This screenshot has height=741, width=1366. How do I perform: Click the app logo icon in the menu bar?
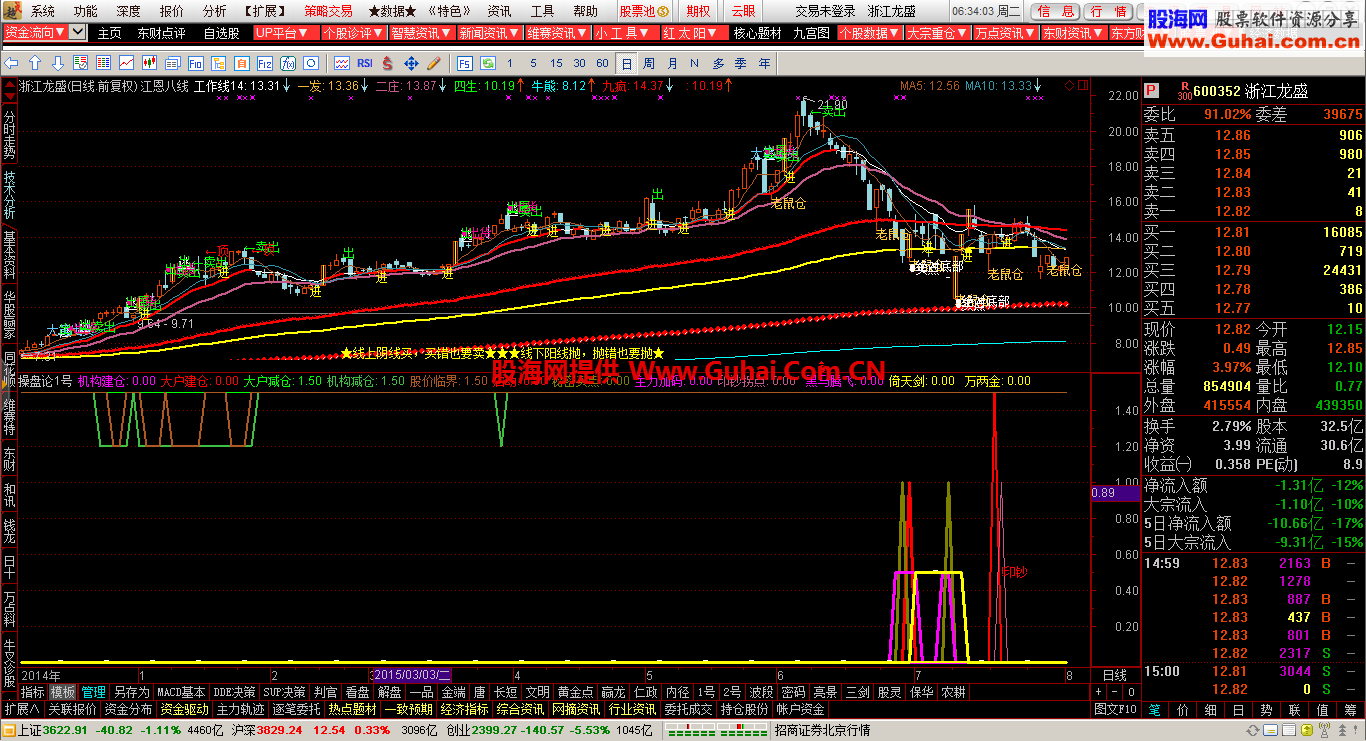click(x=10, y=11)
